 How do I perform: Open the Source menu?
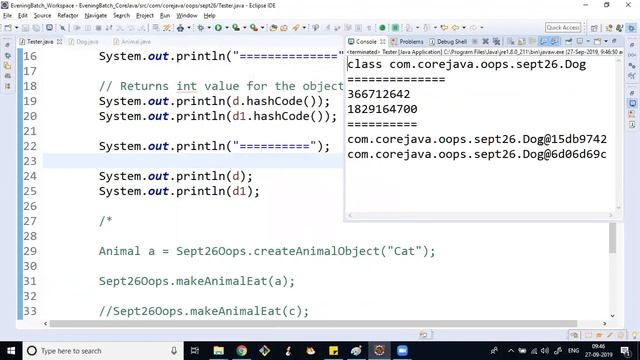tap(42, 16)
